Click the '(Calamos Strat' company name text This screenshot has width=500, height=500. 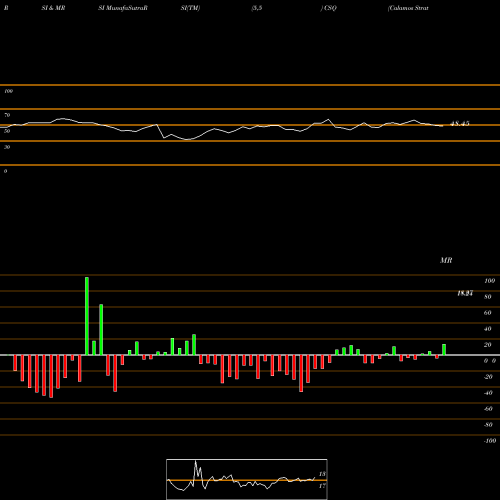408,8
